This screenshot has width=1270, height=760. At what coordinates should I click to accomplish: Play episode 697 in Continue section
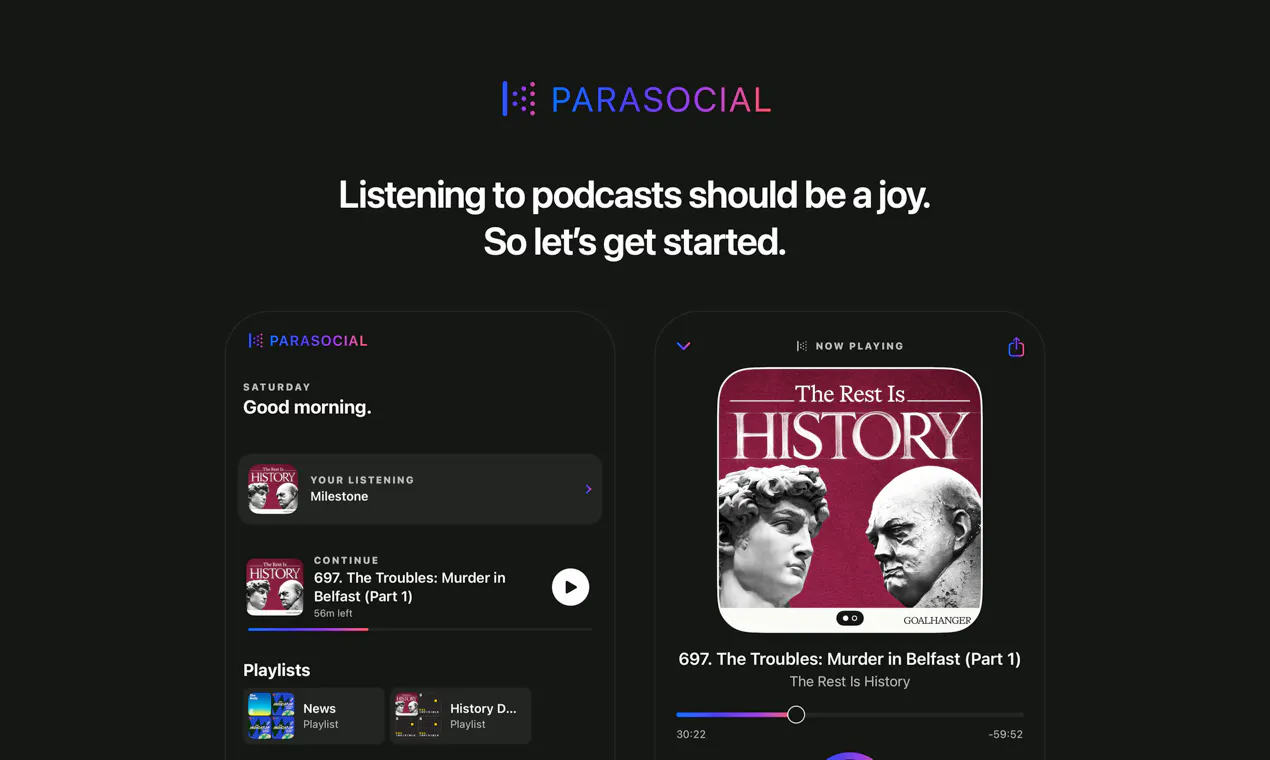pos(570,587)
